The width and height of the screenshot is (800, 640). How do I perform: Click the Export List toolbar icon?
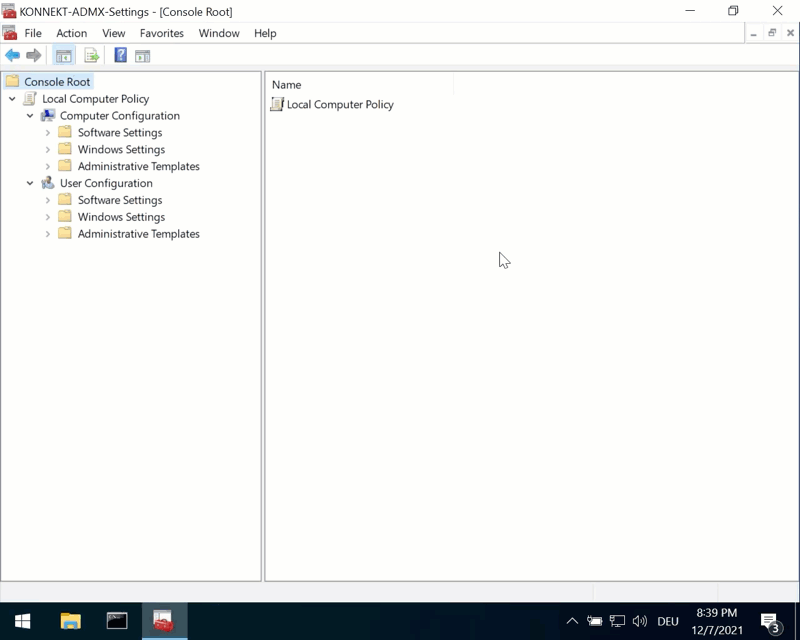(92, 56)
